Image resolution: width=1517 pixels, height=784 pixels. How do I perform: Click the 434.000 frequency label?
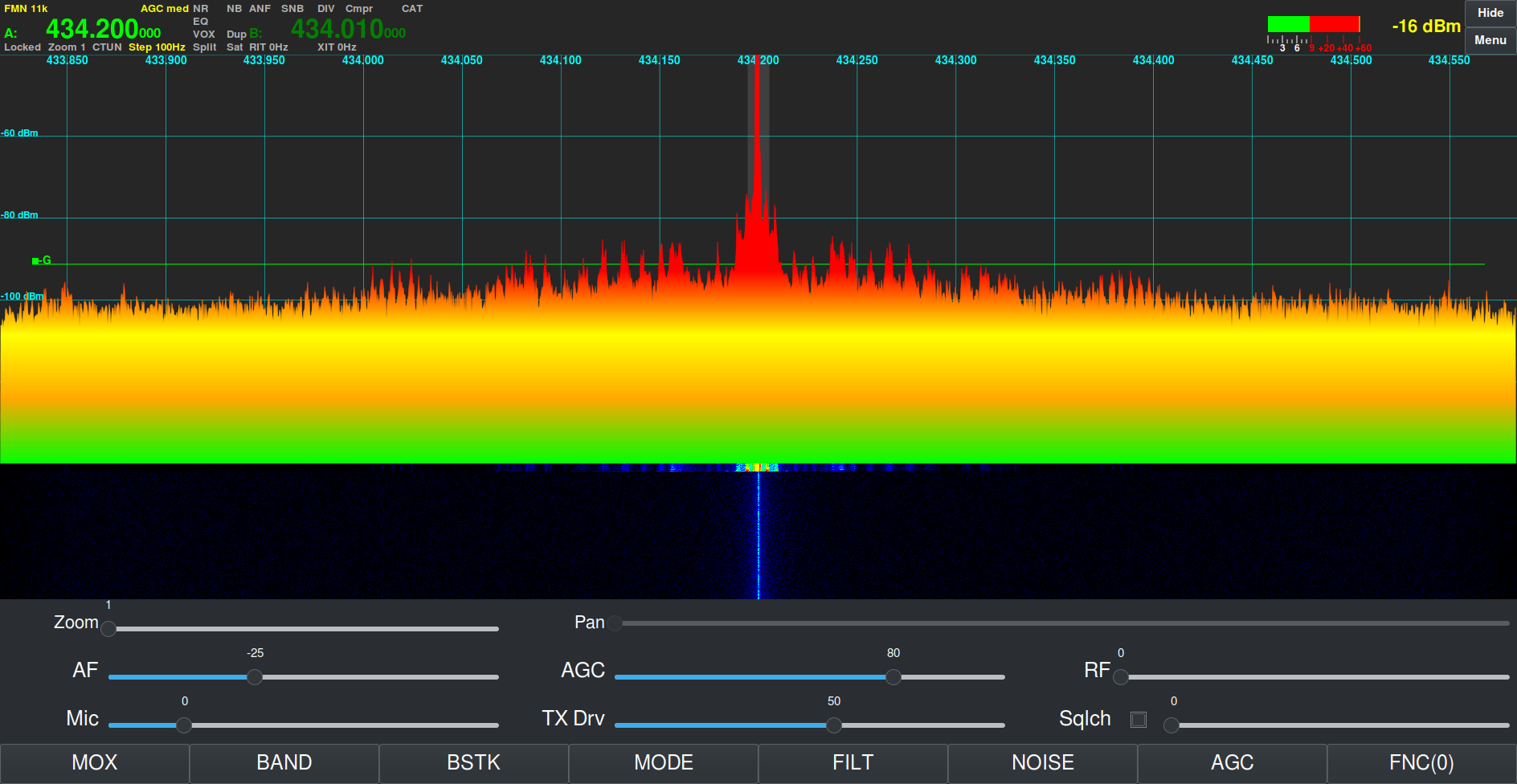click(363, 60)
